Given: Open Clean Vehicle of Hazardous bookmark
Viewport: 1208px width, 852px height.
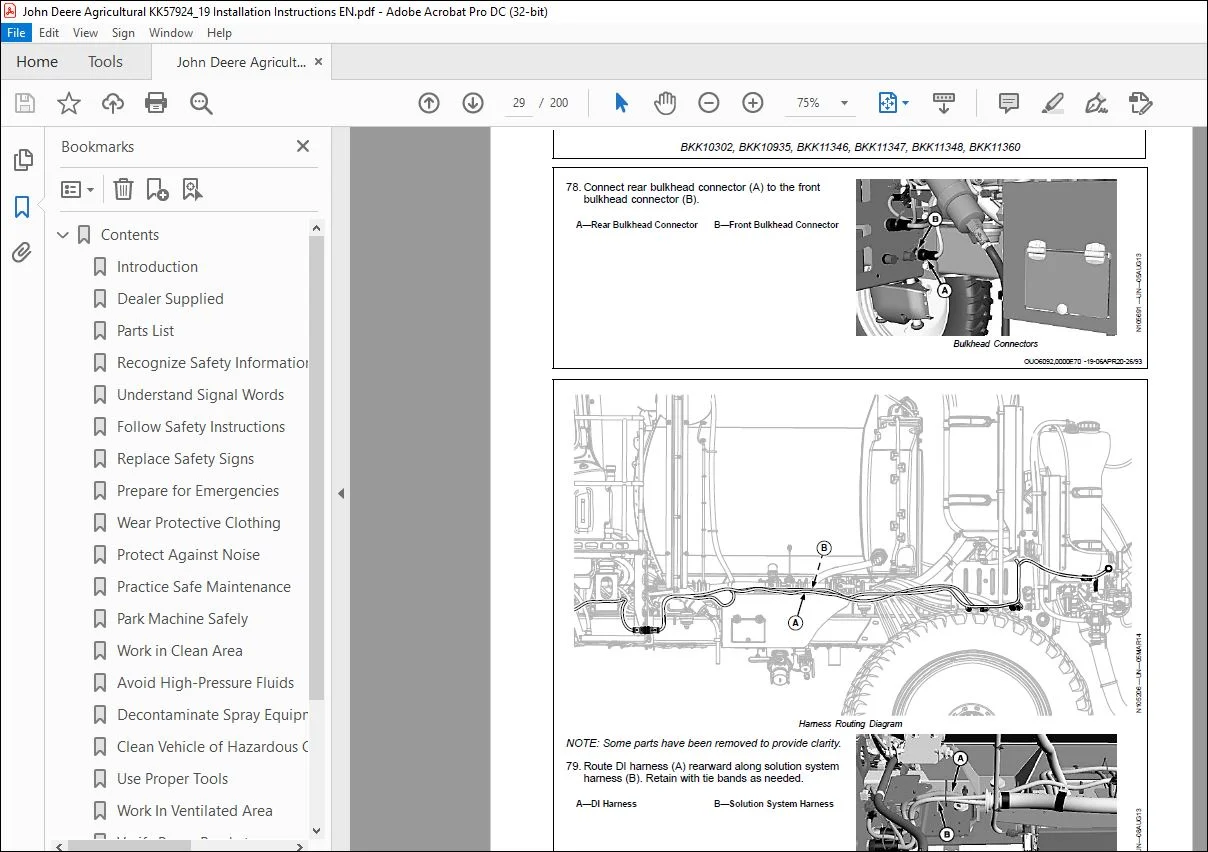Looking at the screenshot, I should click(x=212, y=747).
